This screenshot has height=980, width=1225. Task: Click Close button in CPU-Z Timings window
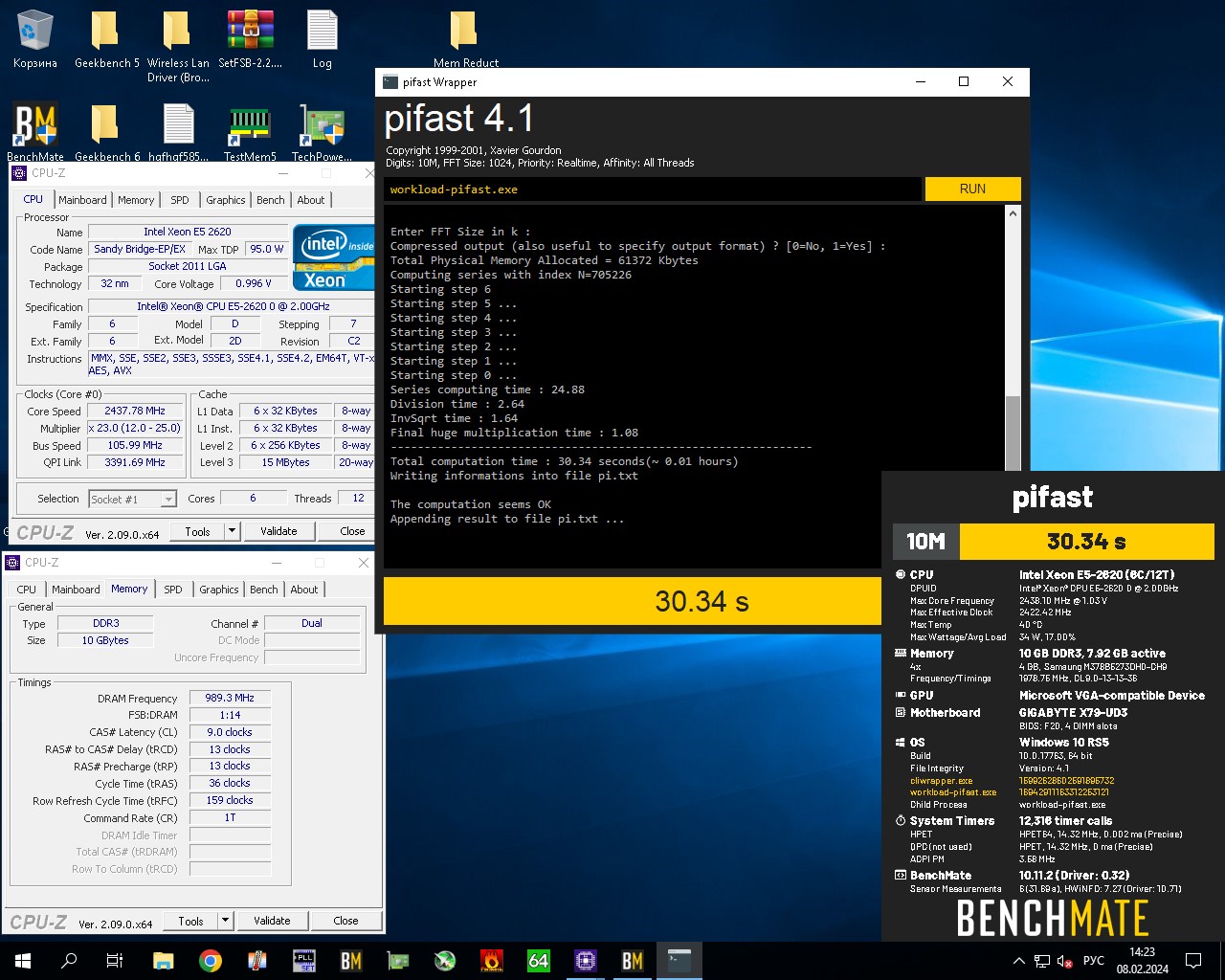[345, 921]
